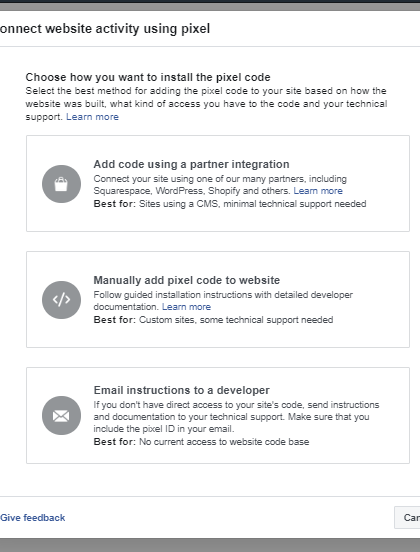420x552 pixels.
Task: Click 'Best for: Custom sites' line
Action: pos(213,320)
